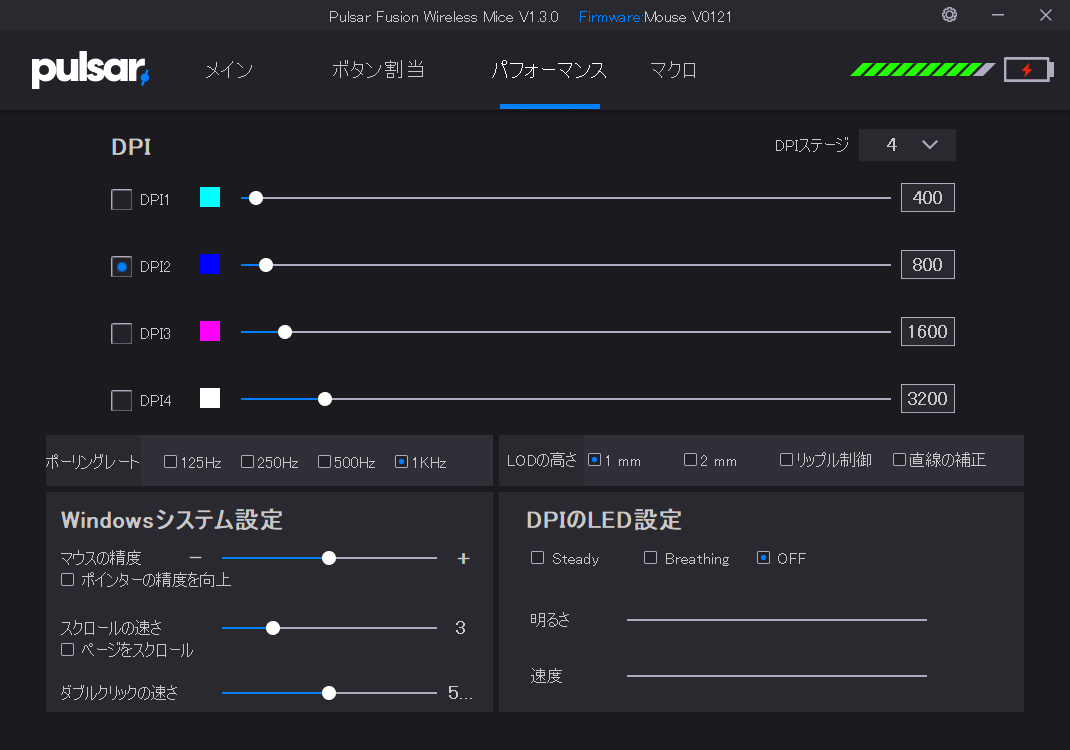The height and width of the screenshot is (750, 1070).
Task: Click the minus icon for mouse precision
Action: pos(196,558)
